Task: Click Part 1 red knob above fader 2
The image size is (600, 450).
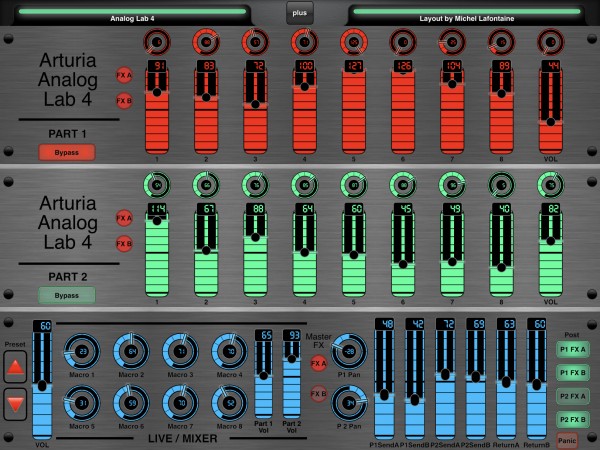Action: (206, 42)
